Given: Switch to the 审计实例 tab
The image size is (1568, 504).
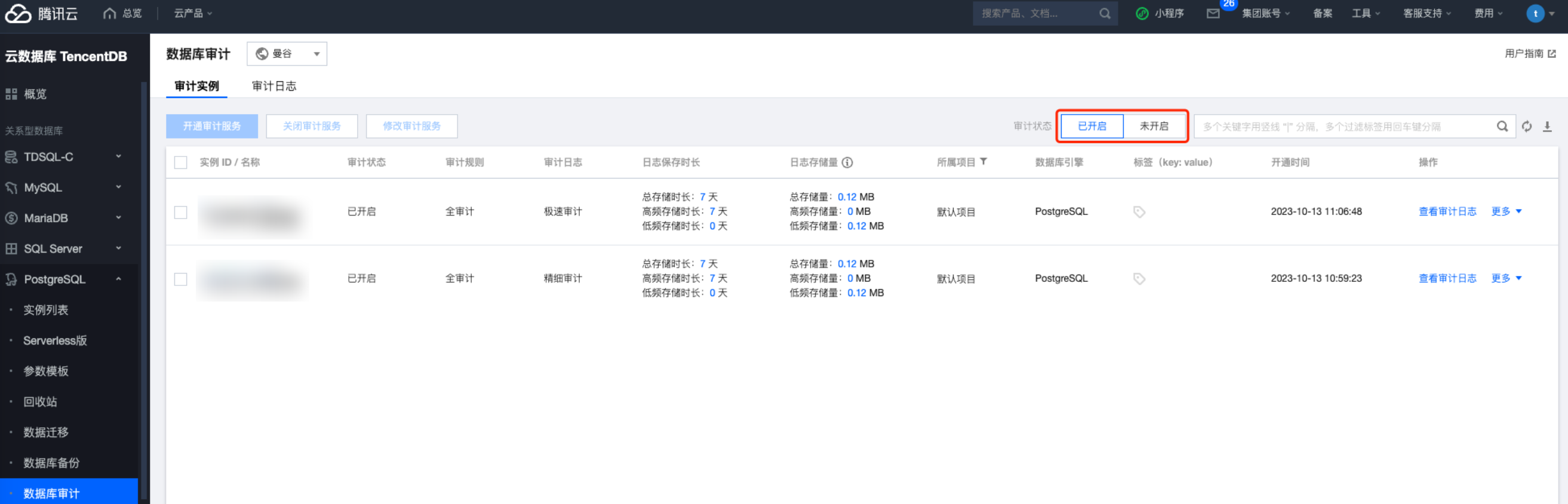Looking at the screenshot, I should click(196, 86).
